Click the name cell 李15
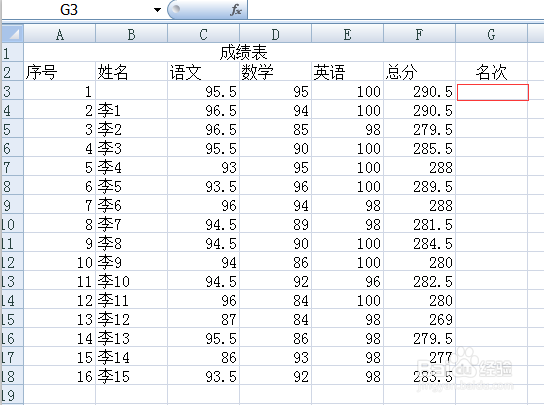The image size is (544, 405). pyautogui.click(x=131, y=376)
